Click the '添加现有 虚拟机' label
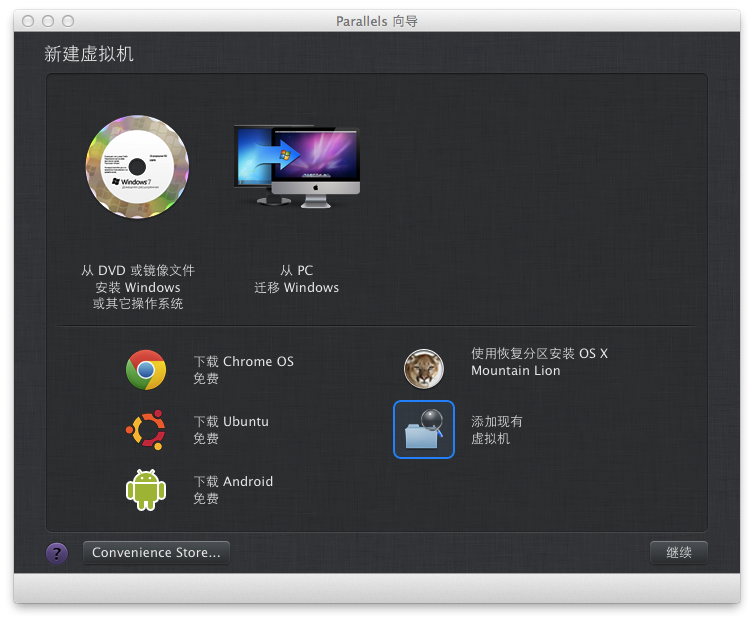754x623 pixels. click(496, 430)
